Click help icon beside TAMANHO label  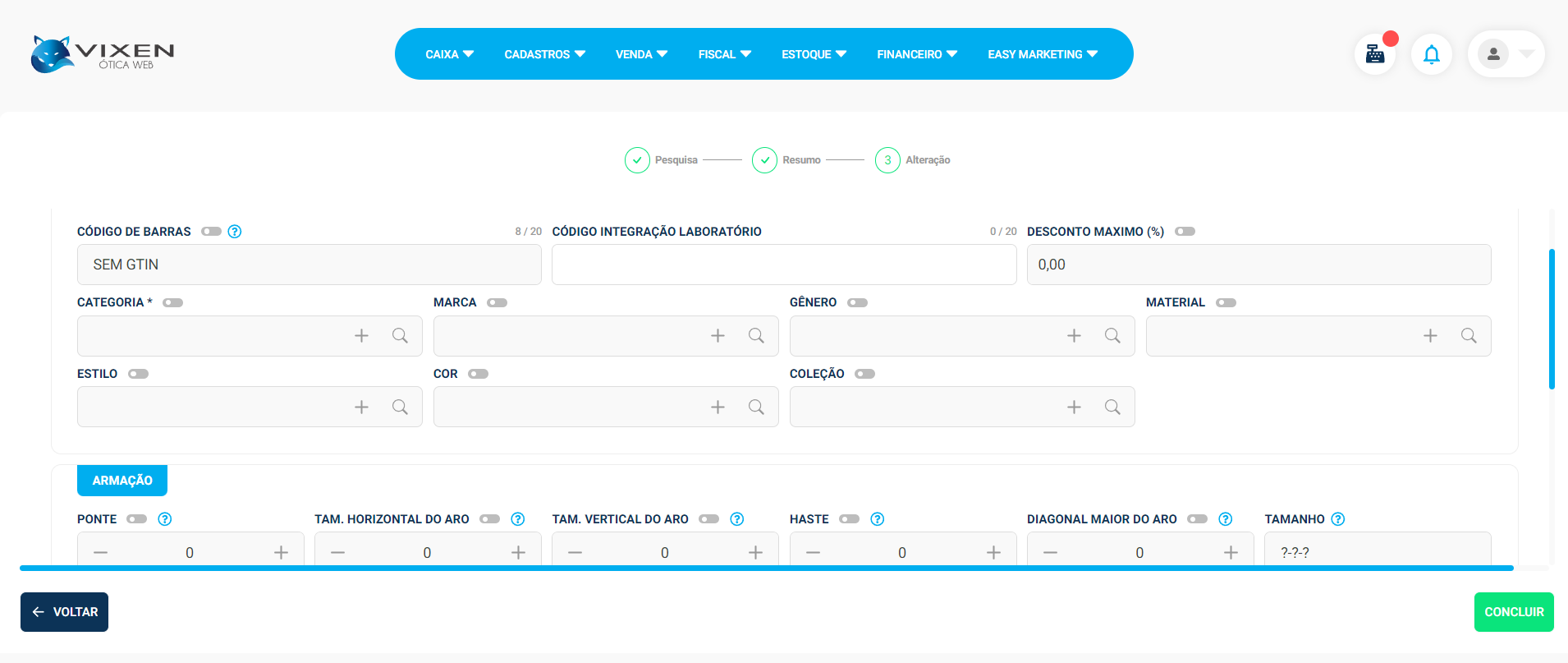coord(1338,519)
